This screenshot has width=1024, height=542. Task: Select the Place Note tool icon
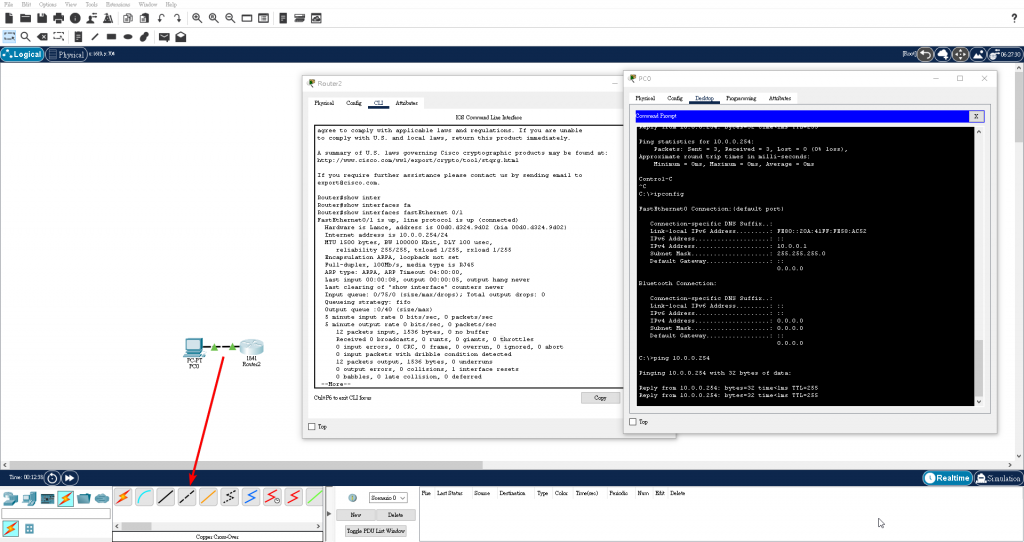point(78,37)
